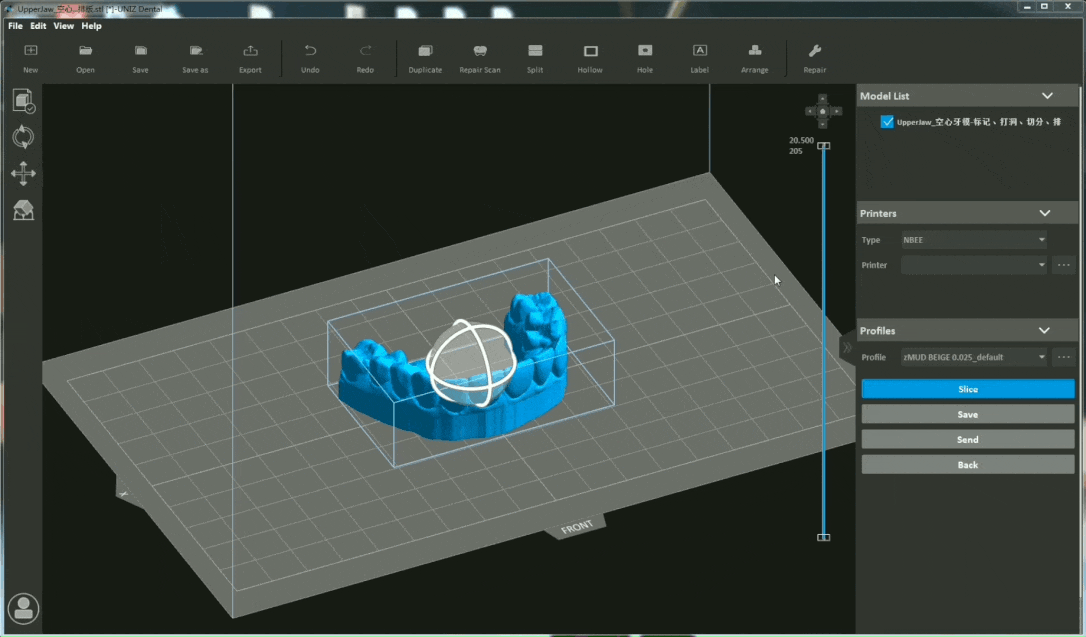Open the View menu

(x=64, y=26)
